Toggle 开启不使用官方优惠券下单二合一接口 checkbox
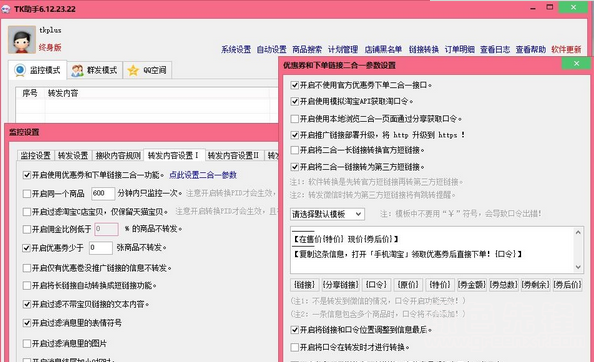The image size is (594, 362). click(x=295, y=85)
